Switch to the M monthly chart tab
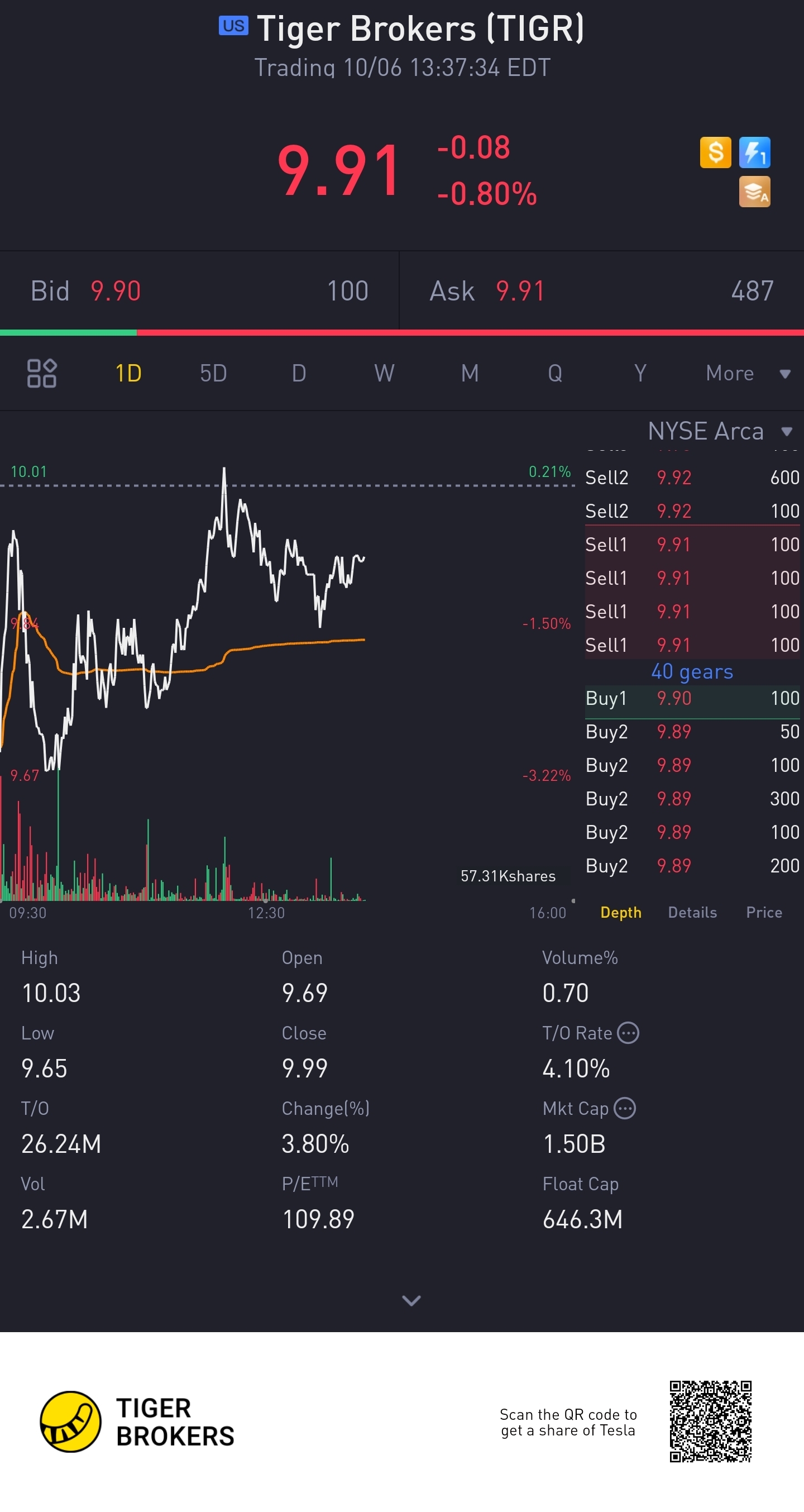The height and width of the screenshot is (1512, 804). click(x=470, y=373)
